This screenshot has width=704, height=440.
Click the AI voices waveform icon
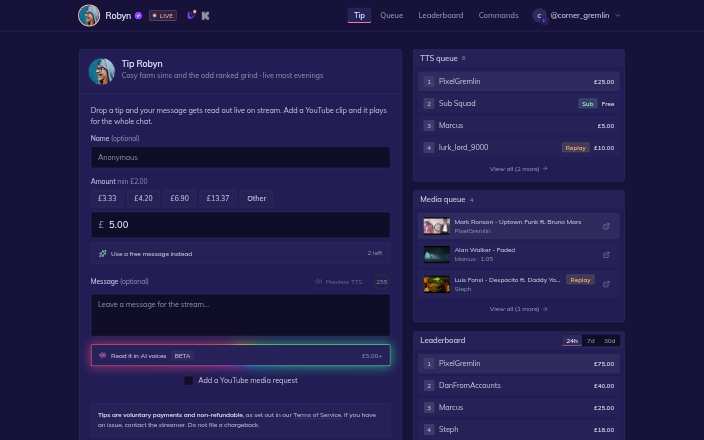102,356
